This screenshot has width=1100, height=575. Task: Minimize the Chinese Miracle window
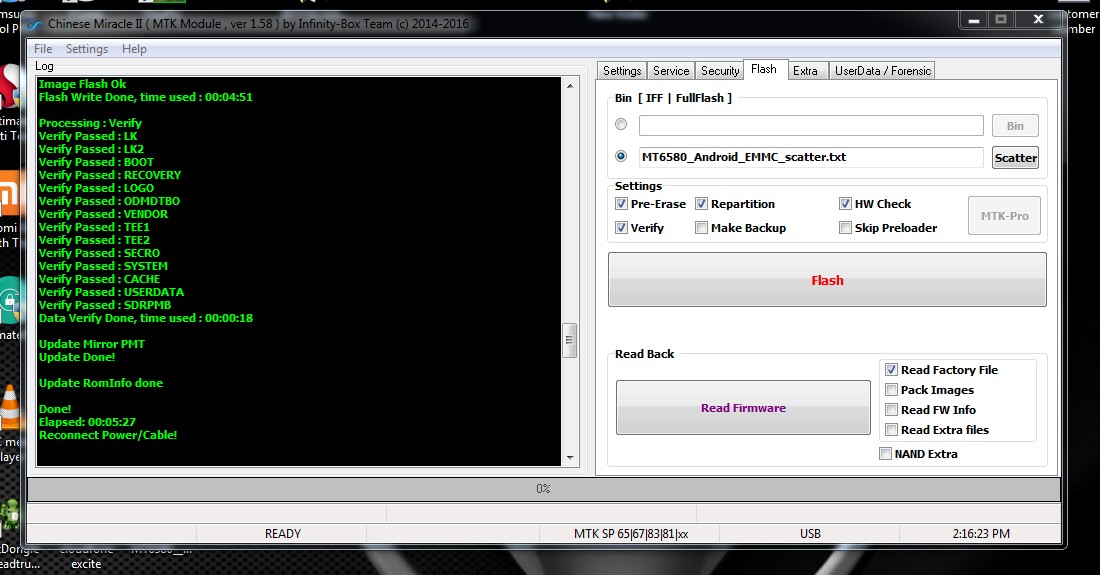click(x=974, y=20)
